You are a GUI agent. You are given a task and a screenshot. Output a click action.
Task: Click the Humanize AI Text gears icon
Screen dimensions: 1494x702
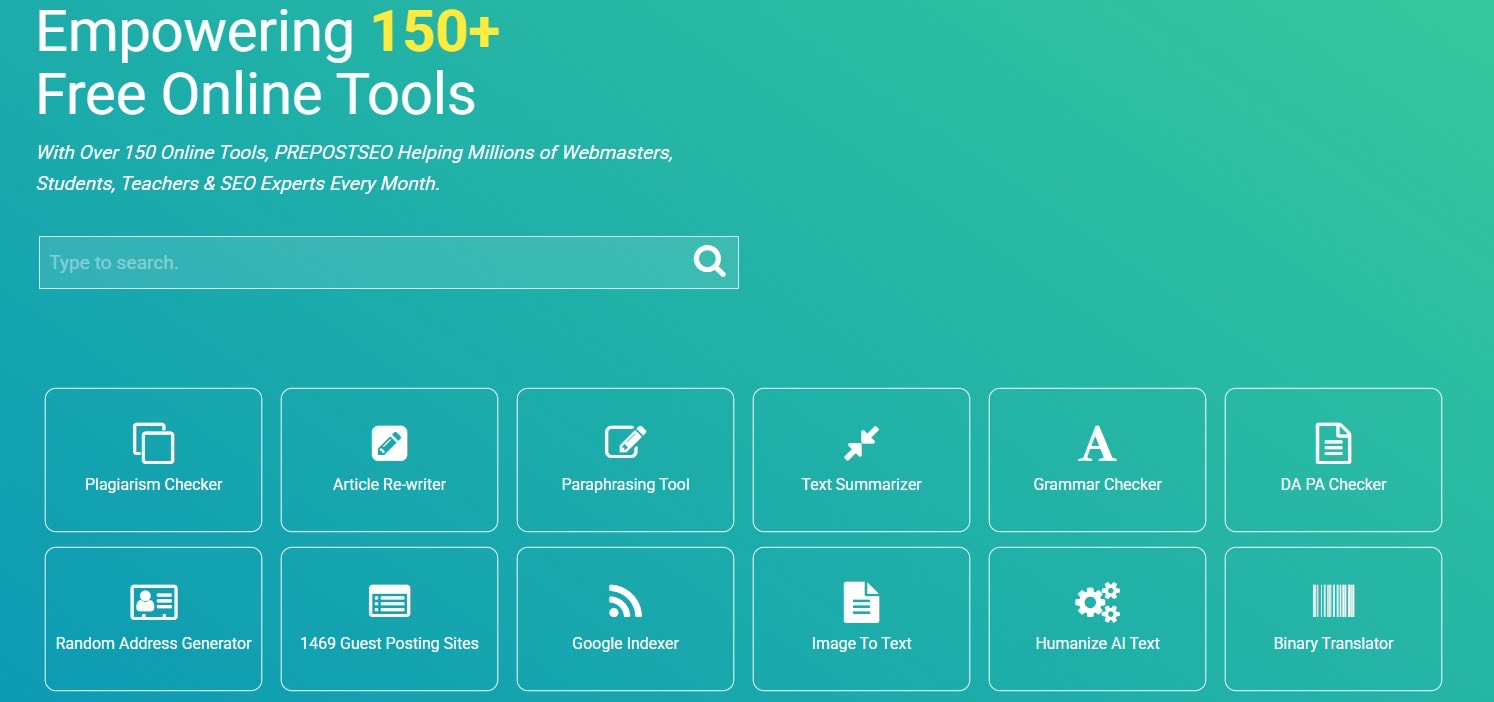[1097, 602]
